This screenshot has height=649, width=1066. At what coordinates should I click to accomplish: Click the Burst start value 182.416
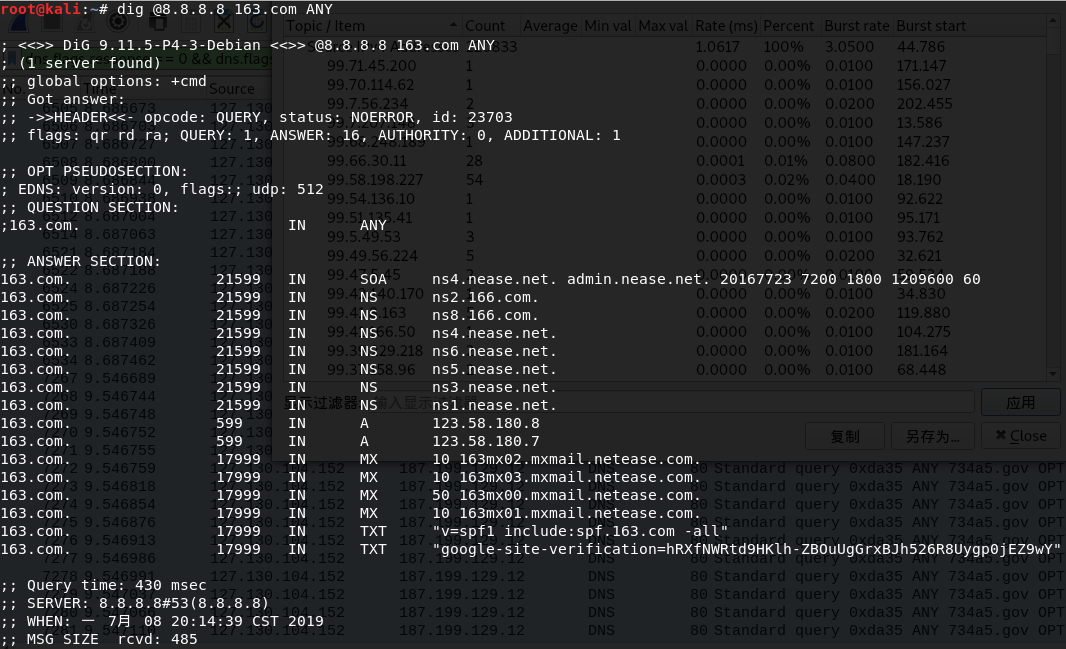[x=923, y=161]
